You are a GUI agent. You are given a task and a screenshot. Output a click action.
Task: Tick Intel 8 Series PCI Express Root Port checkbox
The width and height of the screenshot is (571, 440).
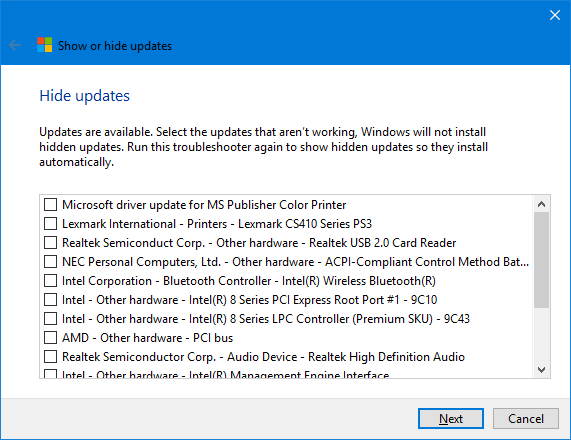(x=50, y=300)
